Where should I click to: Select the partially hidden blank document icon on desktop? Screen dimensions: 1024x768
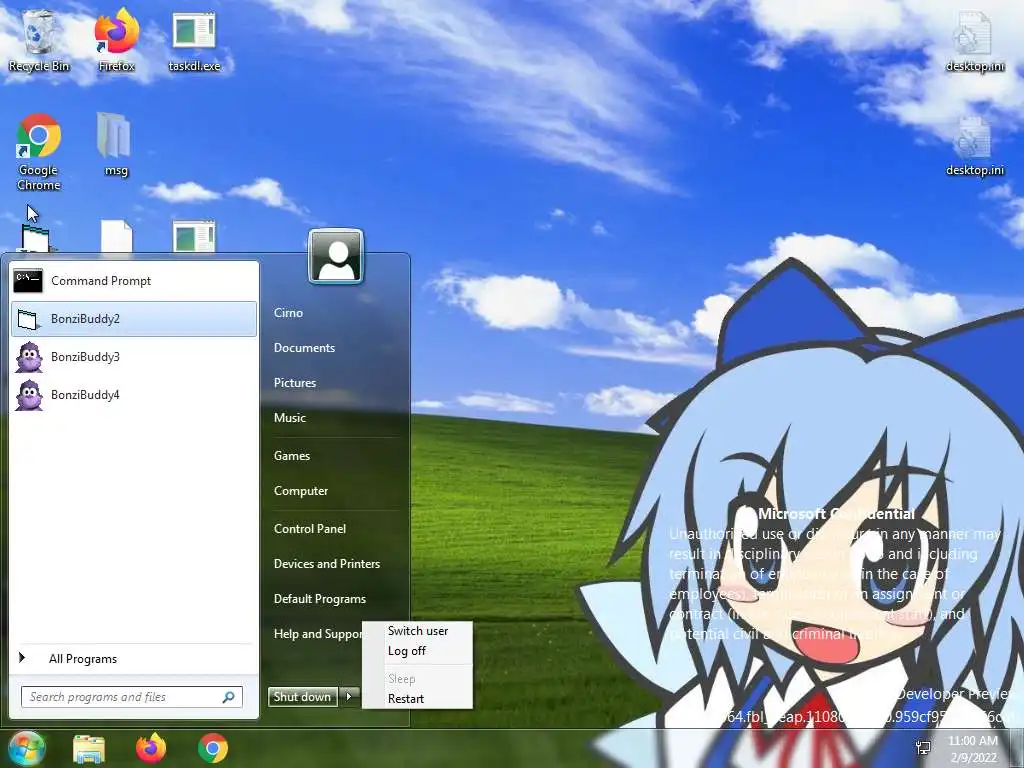[x=117, y=236]
